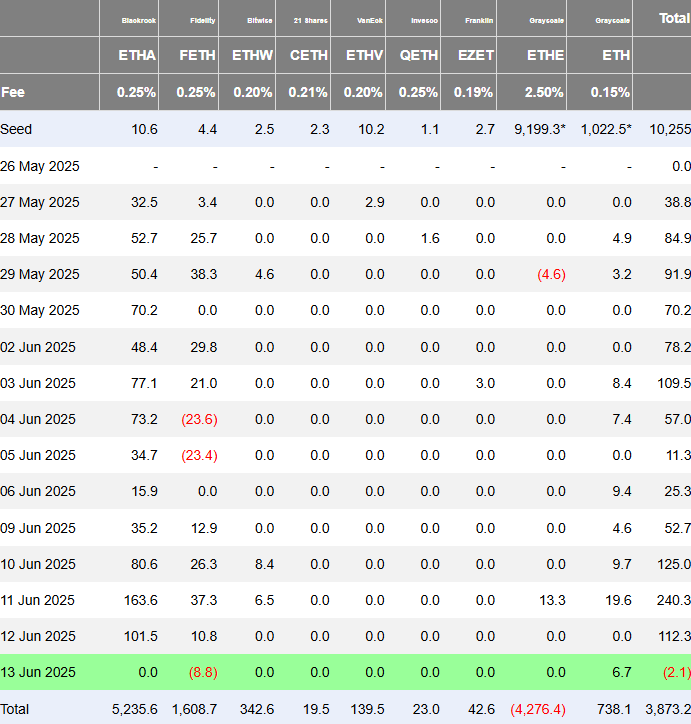Select the 5,235.6 ETHA total value
The width and height of the screenshot is (691, 724).
coord(132,708)
